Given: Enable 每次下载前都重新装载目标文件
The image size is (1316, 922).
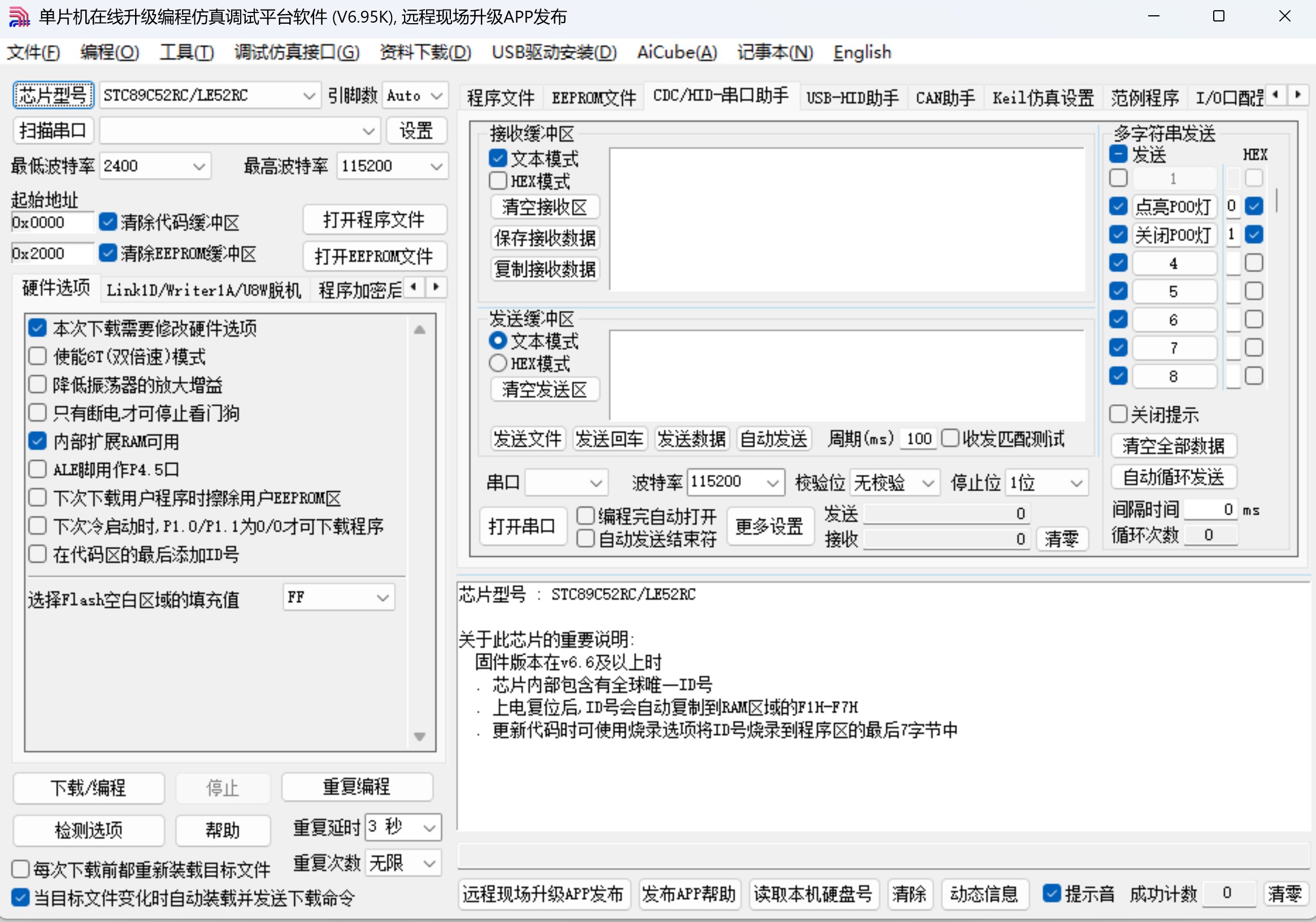Looking at the screenshot, I should (x=21, y=869).
